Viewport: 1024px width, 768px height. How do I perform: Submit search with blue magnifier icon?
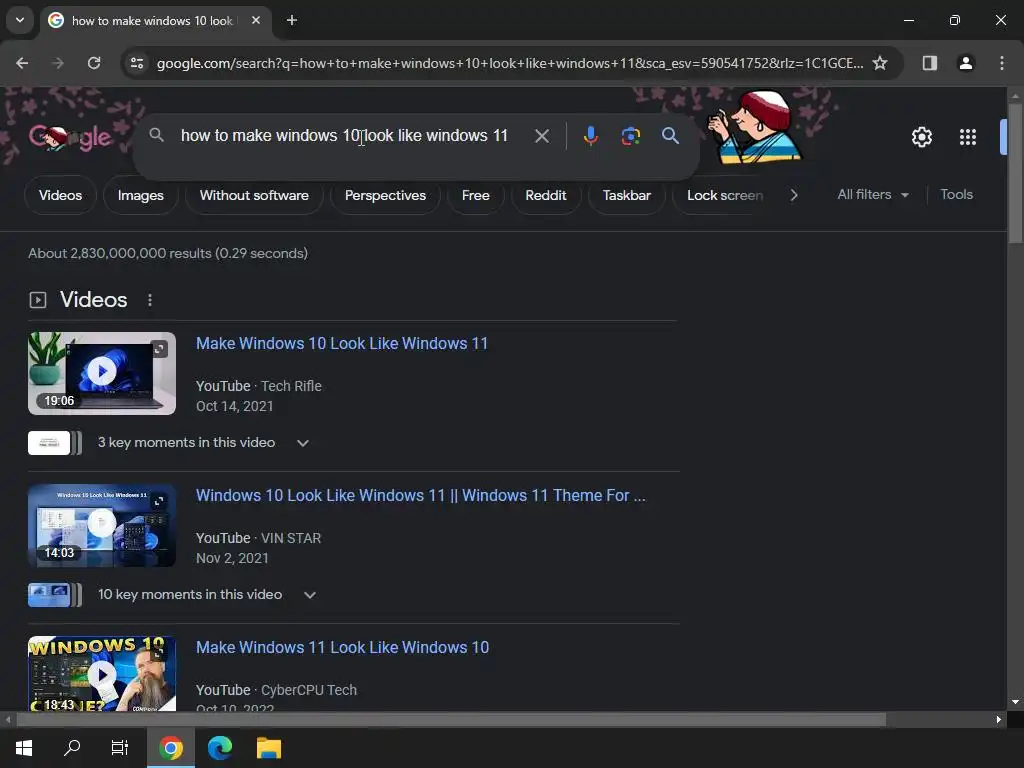670,136
